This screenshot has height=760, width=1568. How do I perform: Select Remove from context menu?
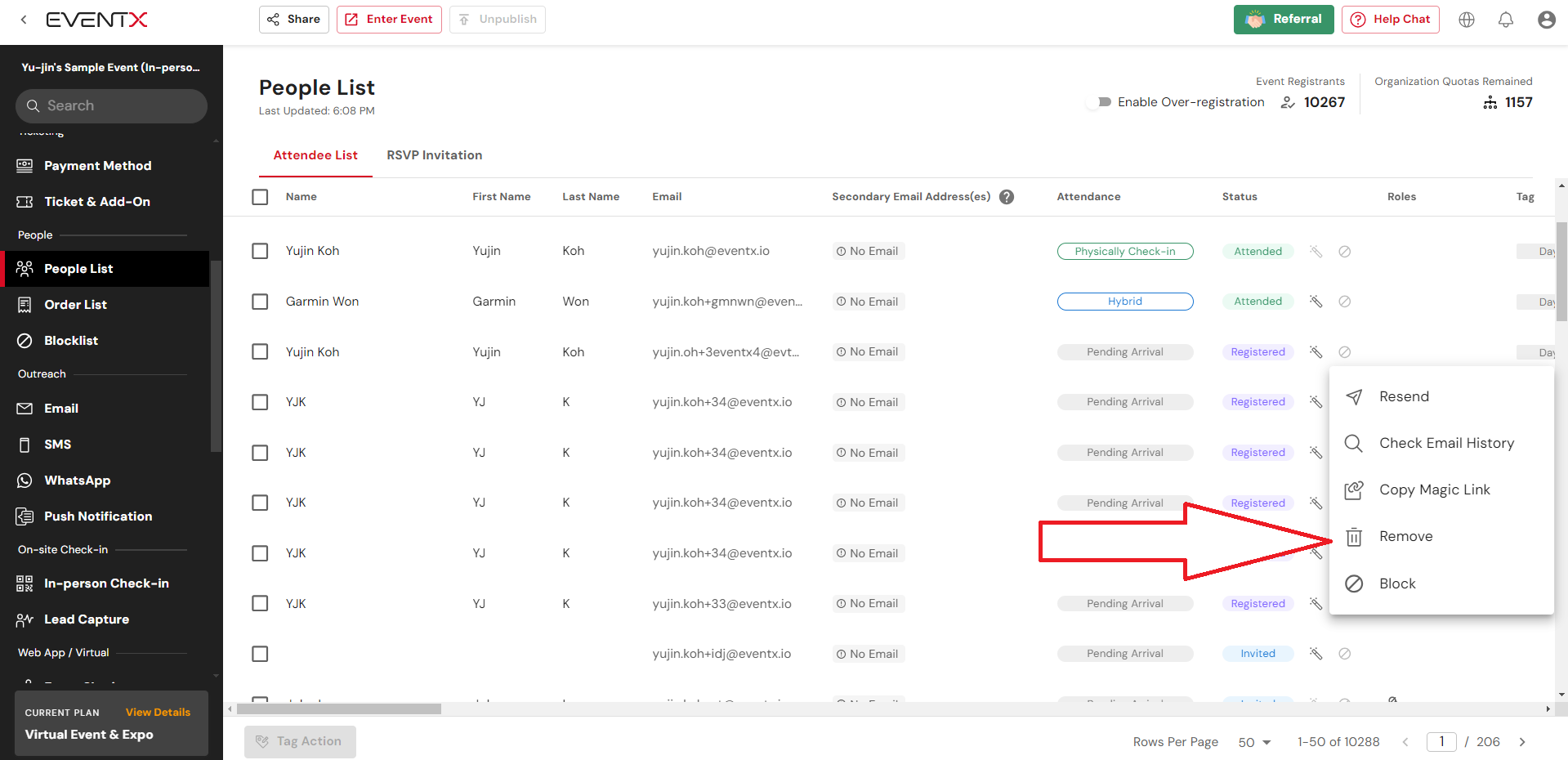(1441, 536)
